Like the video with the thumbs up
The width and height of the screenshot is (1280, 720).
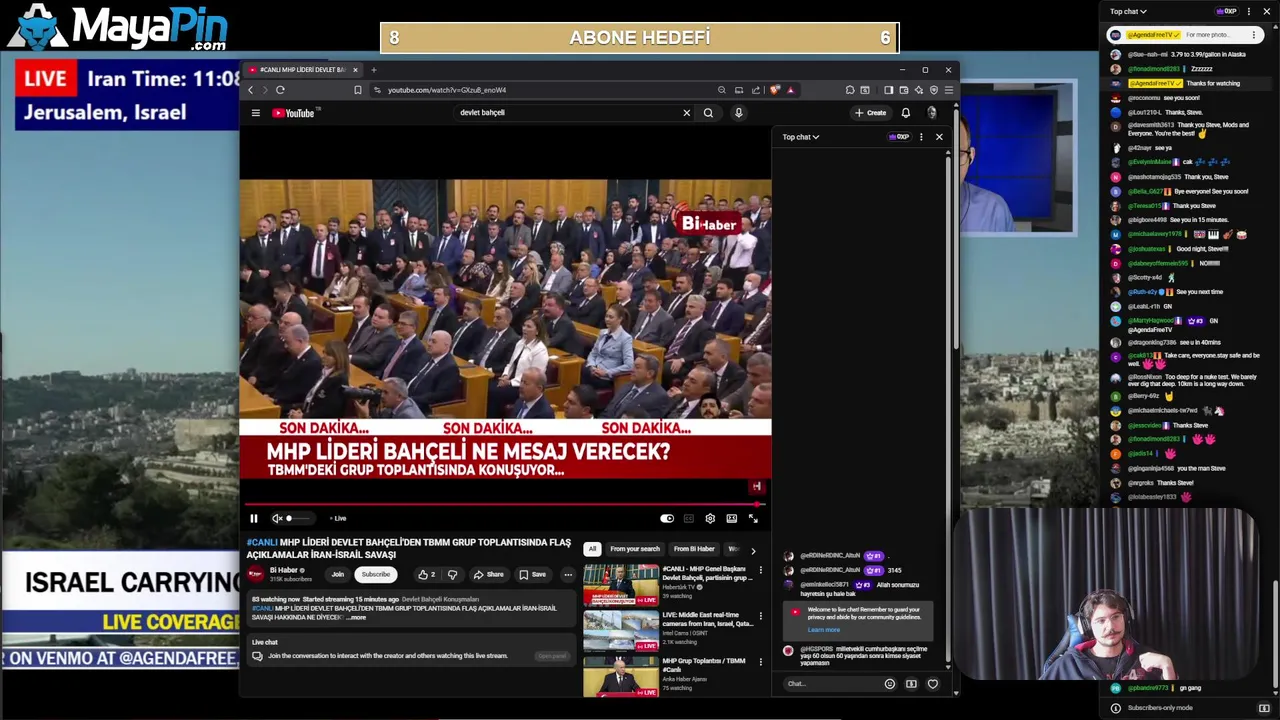click(427, 574)
